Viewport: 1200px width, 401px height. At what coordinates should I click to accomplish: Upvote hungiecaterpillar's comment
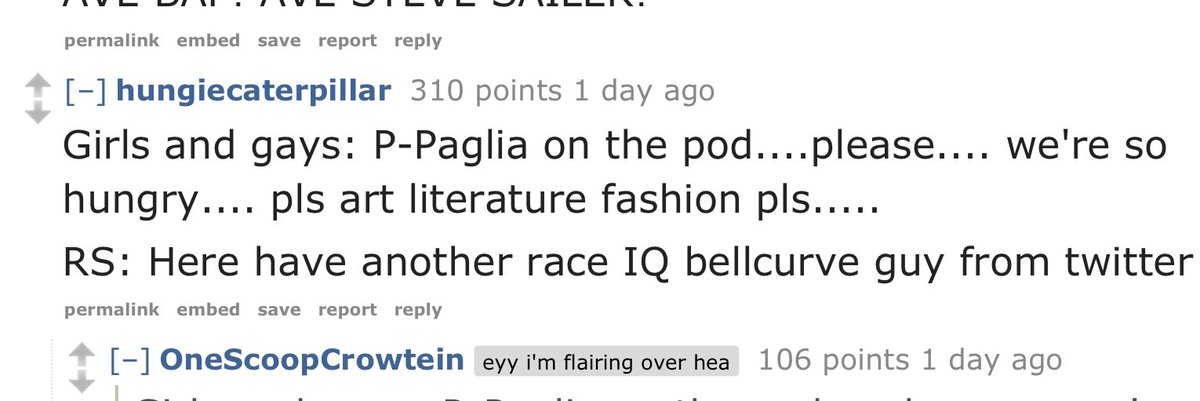pos(35,85)
